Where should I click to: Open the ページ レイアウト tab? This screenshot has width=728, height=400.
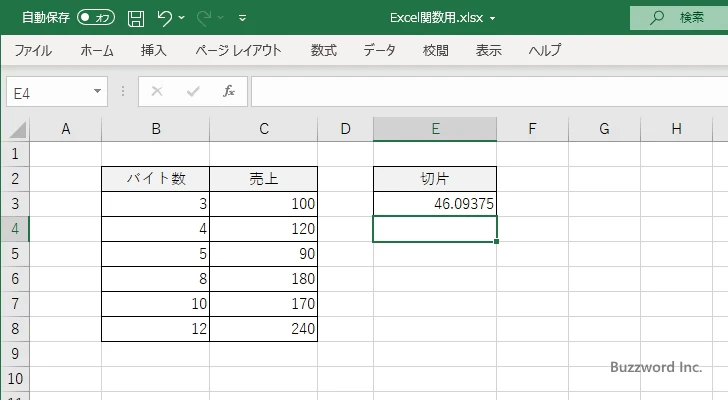pos(238,50)
